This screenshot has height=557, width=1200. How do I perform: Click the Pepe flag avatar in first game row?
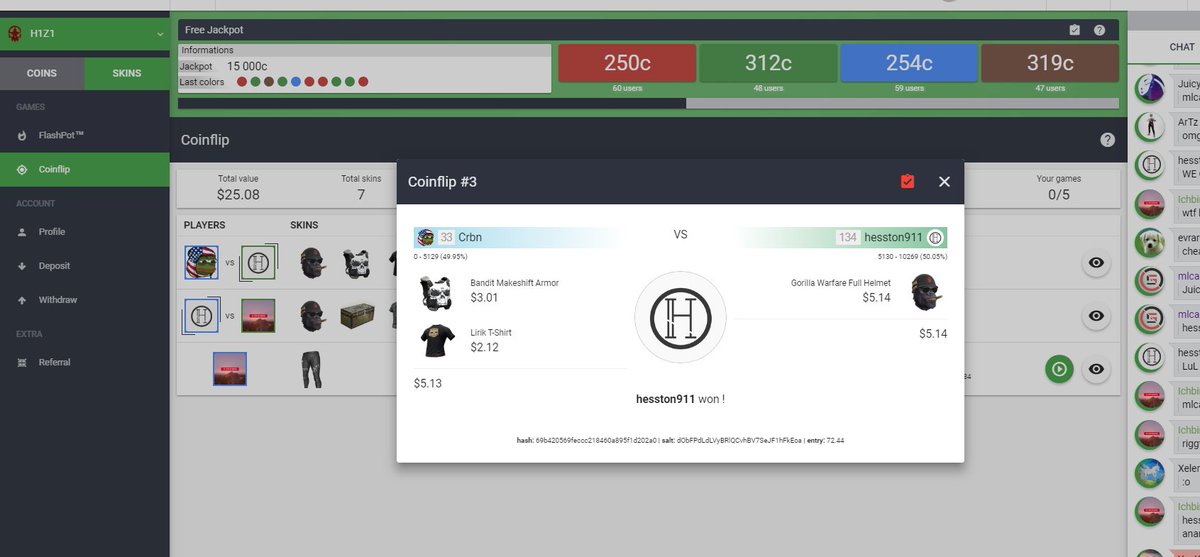(201, 263)
